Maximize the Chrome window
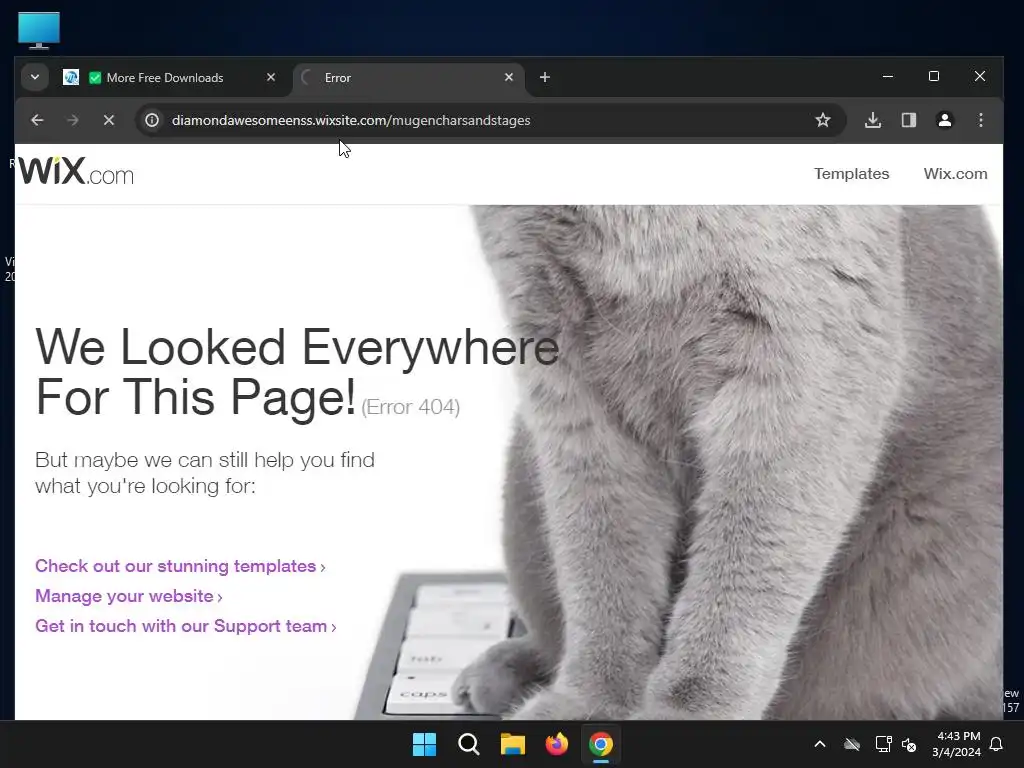1024x768 pixels. (934, 76)
